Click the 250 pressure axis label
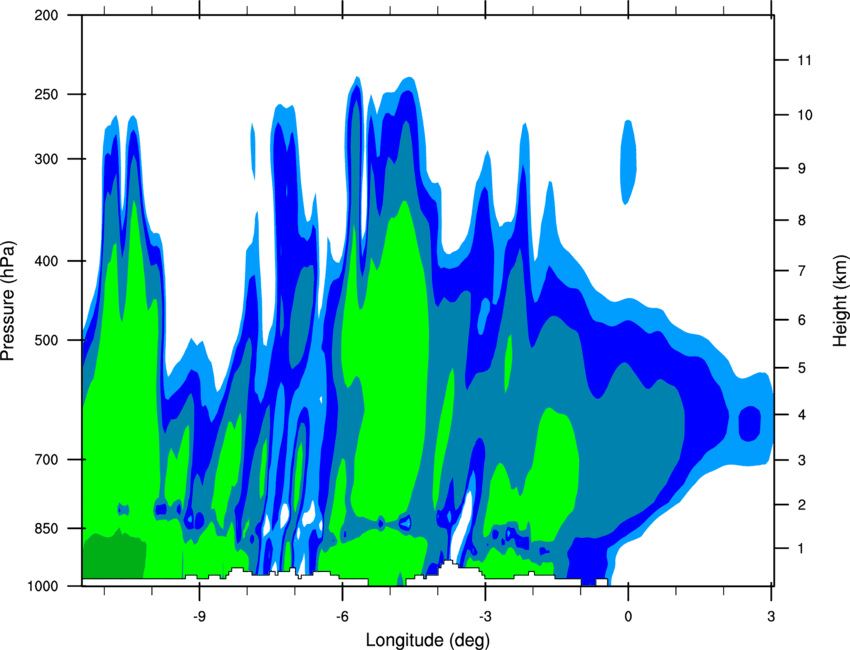Screen dimensions: 850x650 click(x=46, y=94)
